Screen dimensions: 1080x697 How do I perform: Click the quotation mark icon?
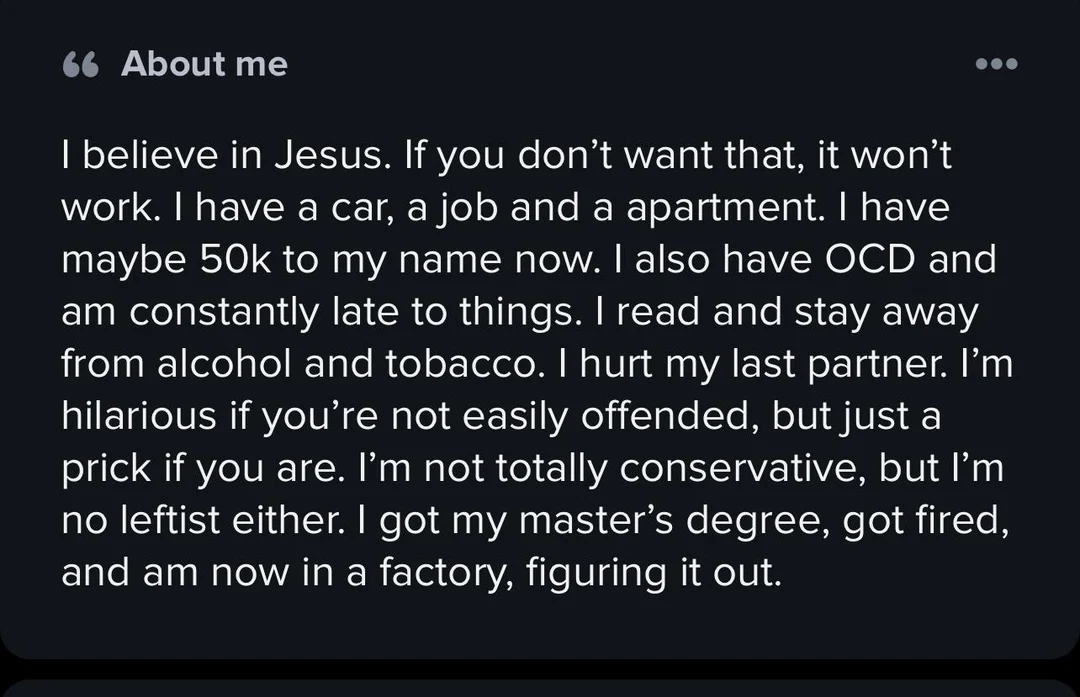point(80,65)
